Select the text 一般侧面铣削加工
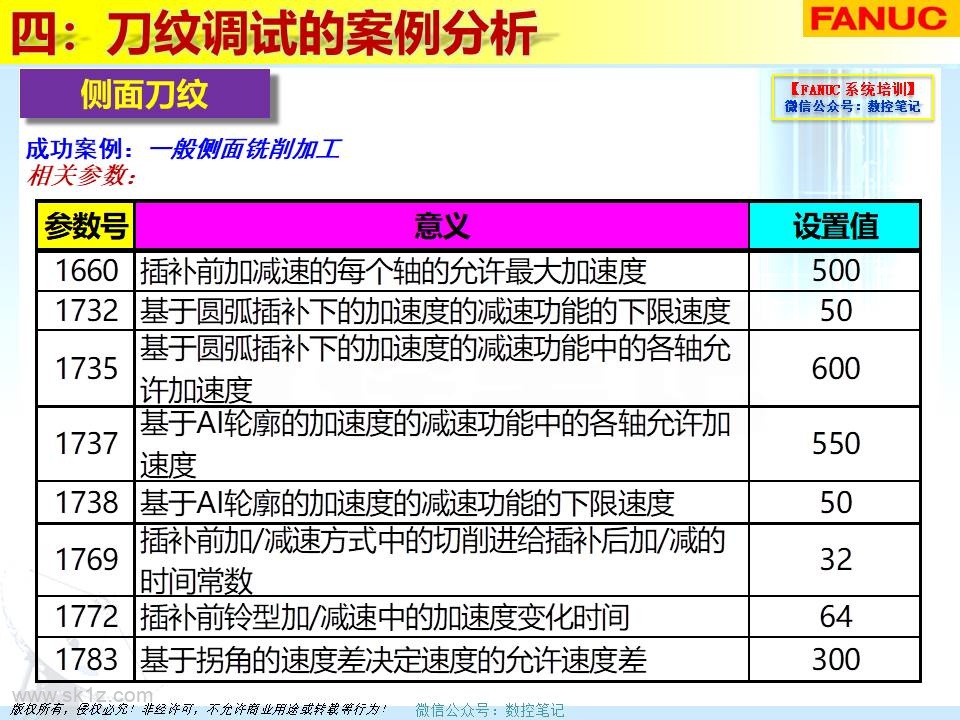The image size is (960, 720). point(245,149)
